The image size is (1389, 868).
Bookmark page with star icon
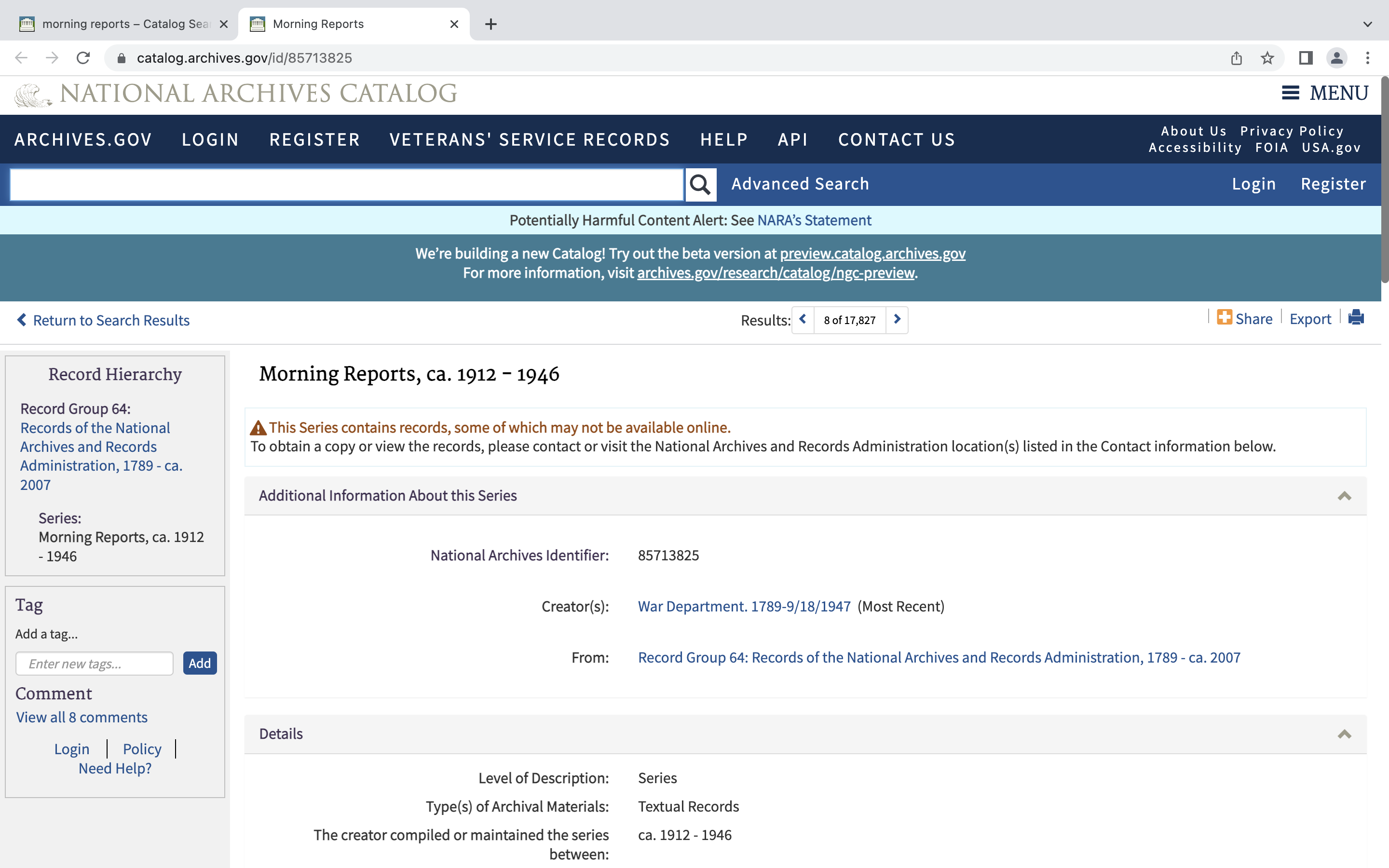(x=1267, y=58)
